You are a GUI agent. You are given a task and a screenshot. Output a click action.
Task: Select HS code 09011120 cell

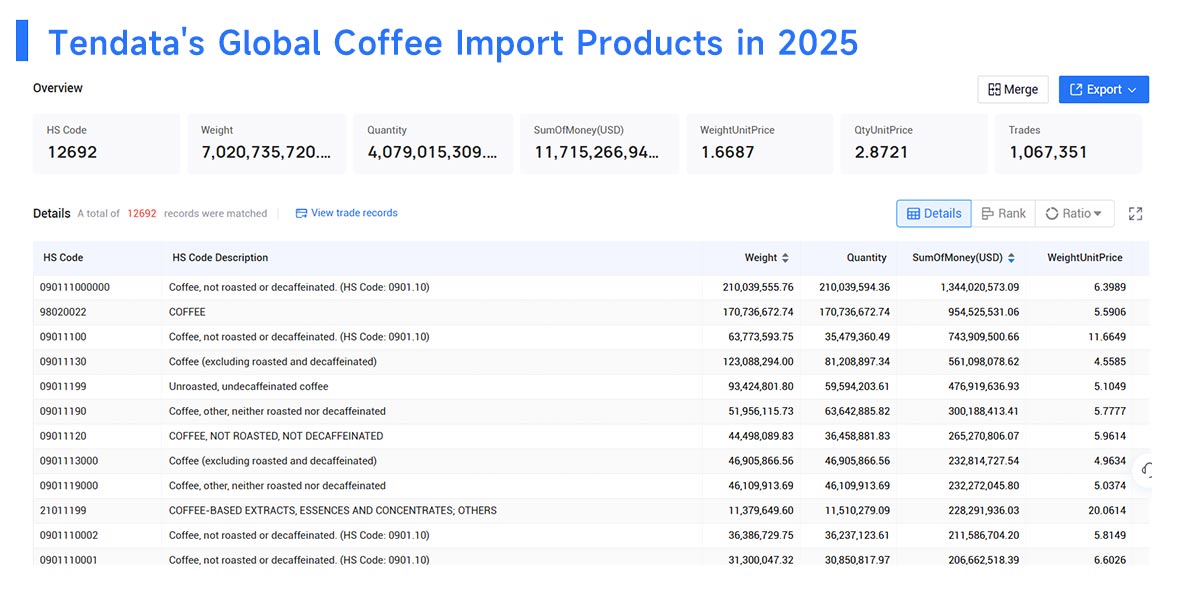pos(62,436)
